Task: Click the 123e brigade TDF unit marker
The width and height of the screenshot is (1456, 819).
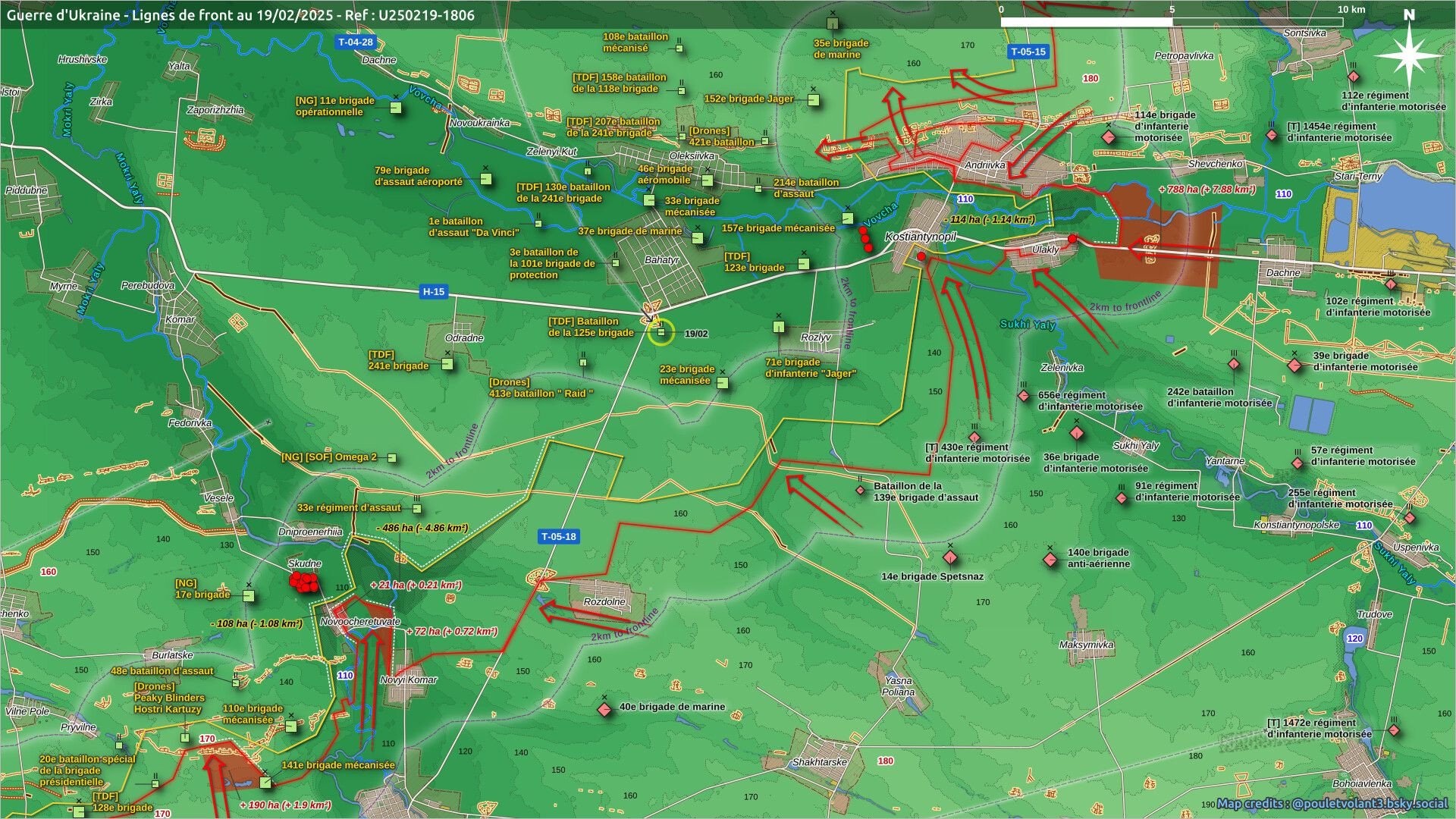Action: (x=804, y=264)
